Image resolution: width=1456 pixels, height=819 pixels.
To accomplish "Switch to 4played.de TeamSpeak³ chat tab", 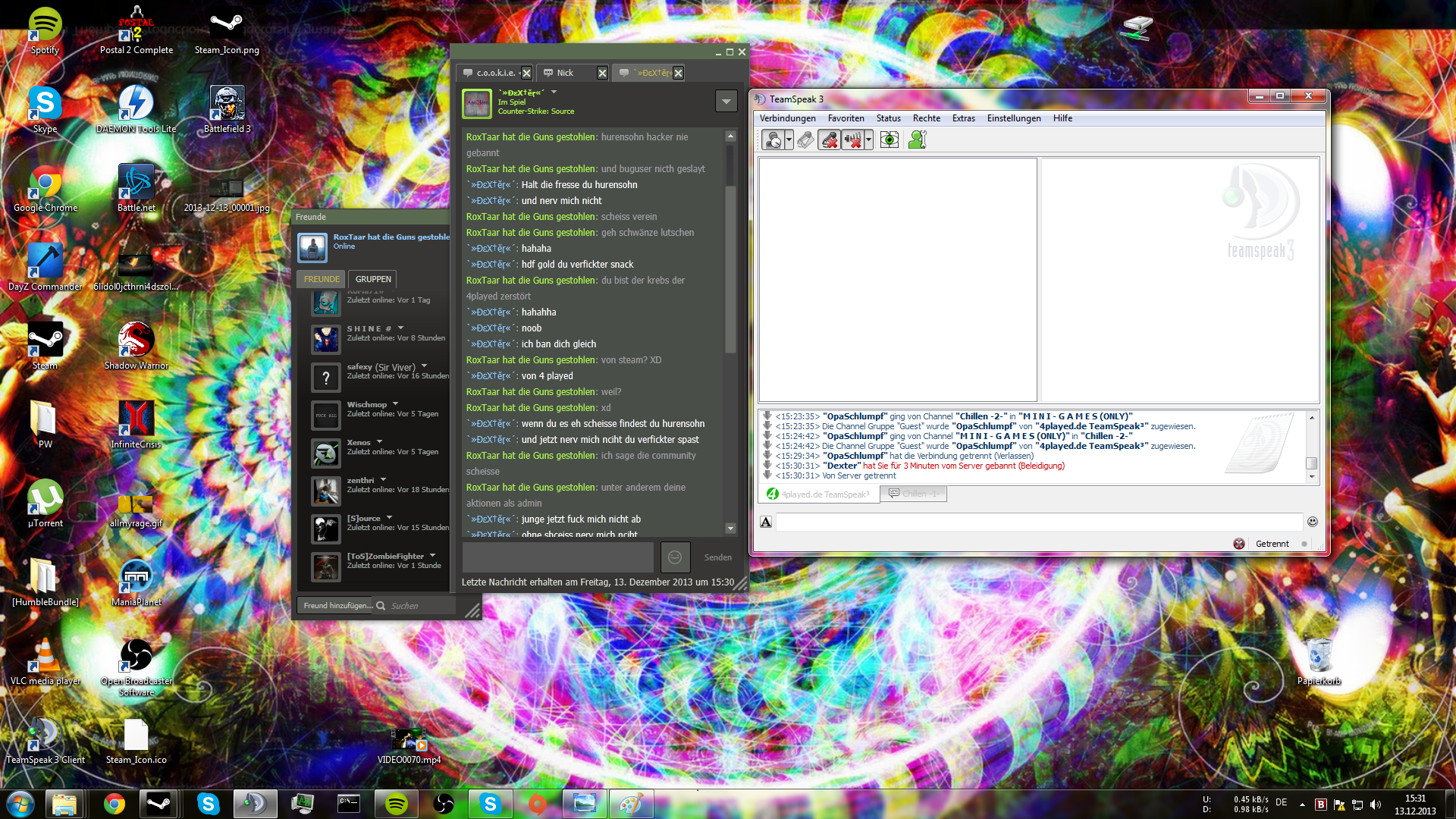I will pos(819,494).
